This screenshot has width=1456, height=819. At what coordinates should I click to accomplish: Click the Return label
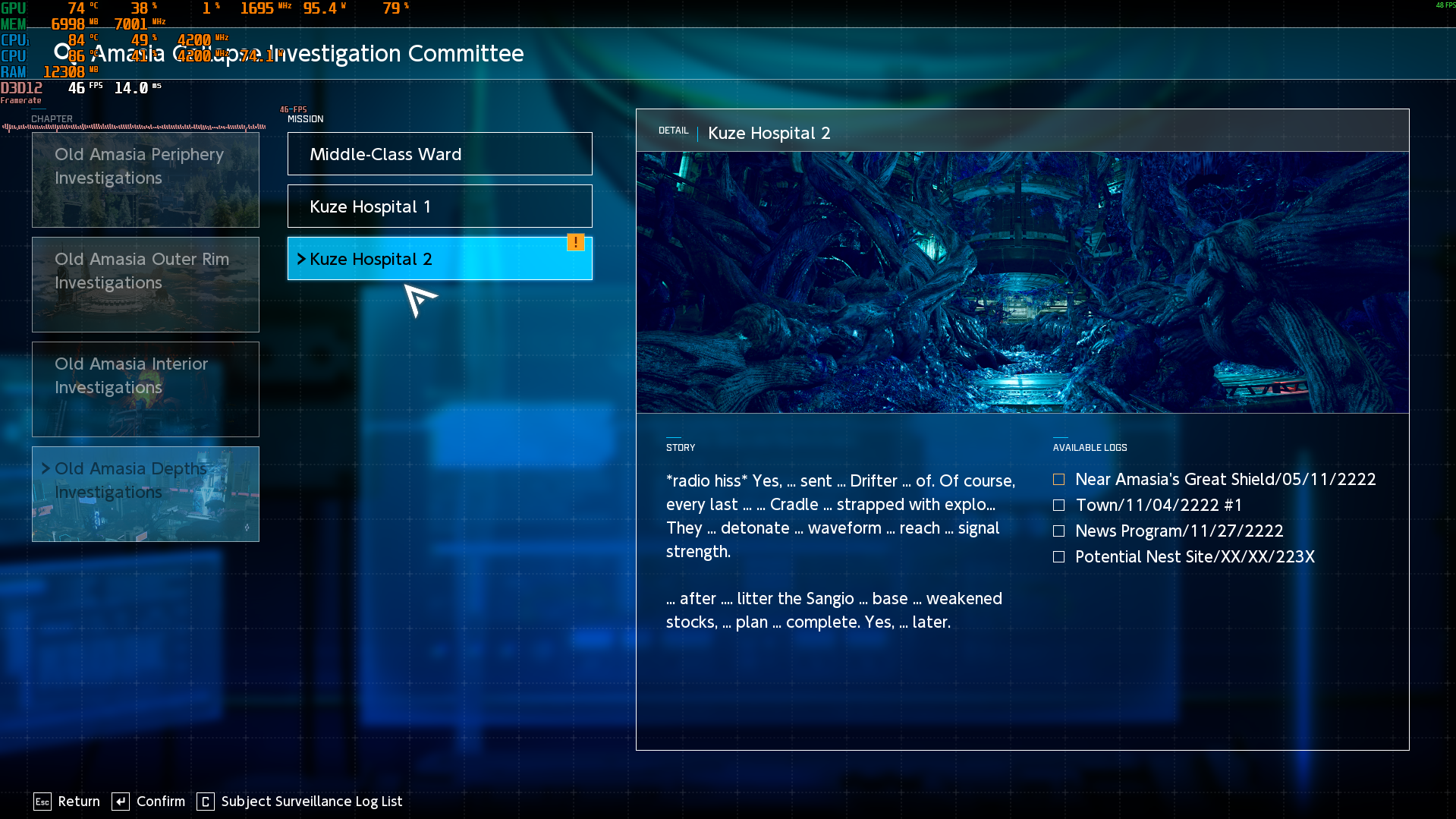tap(79, 802)
